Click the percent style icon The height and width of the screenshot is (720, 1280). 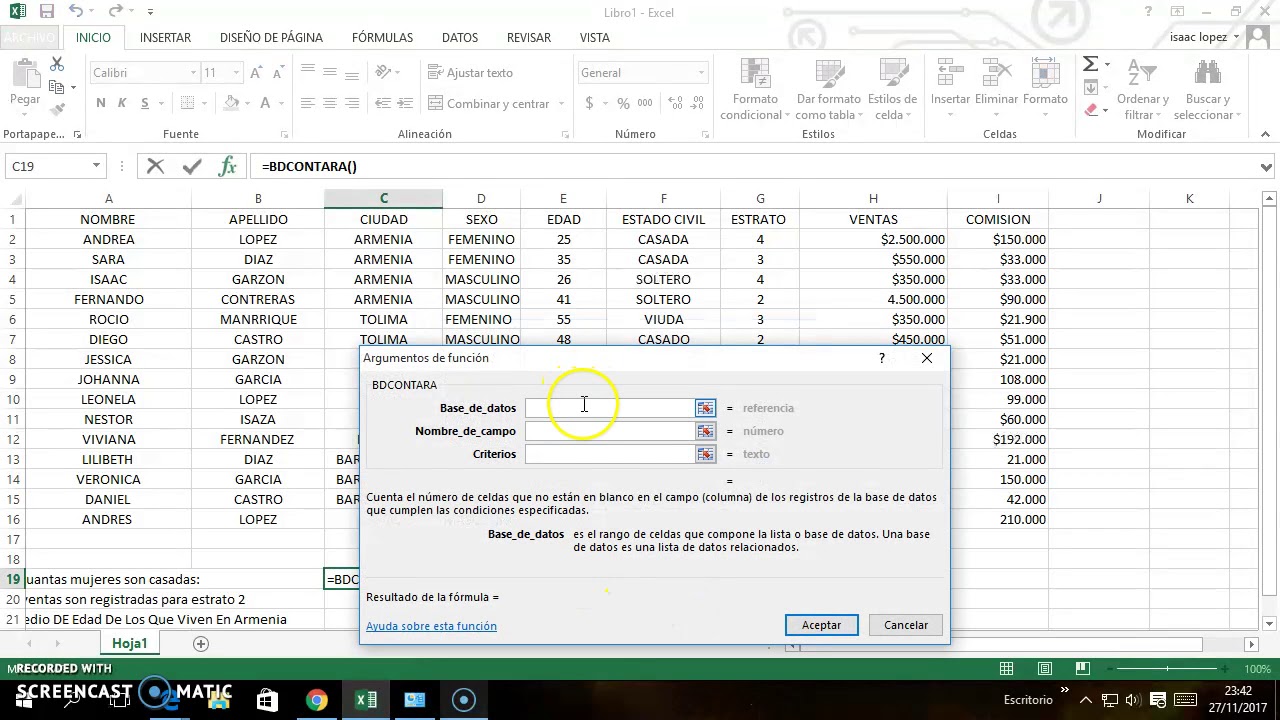pos(623,104)
